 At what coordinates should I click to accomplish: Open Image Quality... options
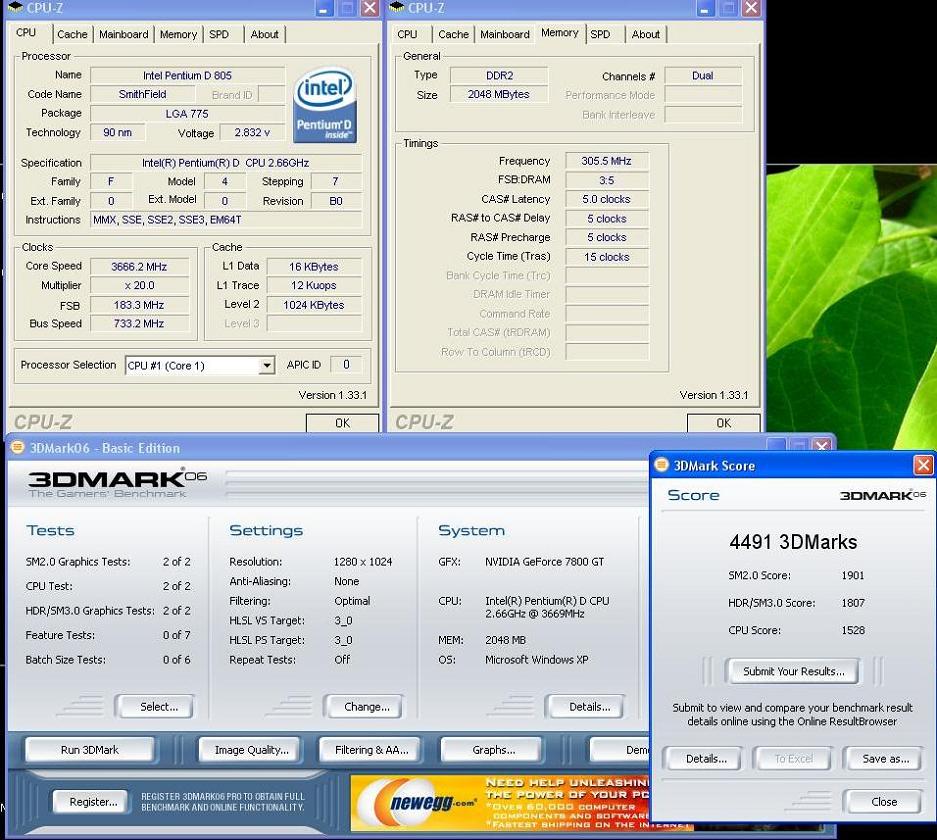pyautogui.click(x=252, y=750)
